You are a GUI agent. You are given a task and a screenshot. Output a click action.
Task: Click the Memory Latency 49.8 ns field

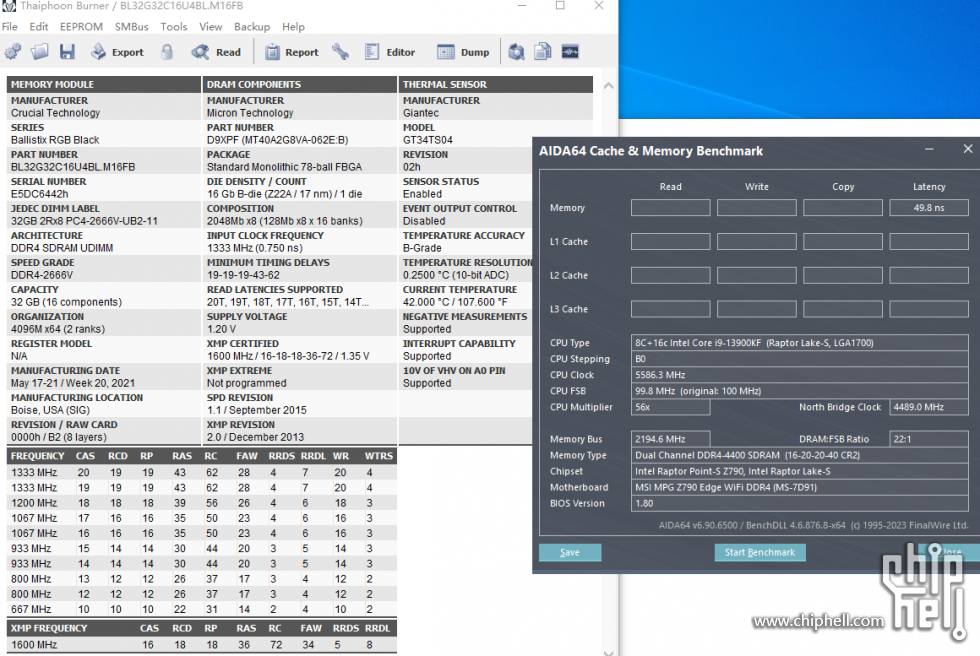(929, 207)
